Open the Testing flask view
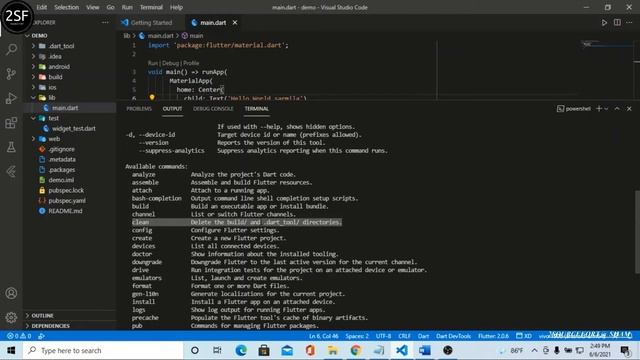Viewport: 640px width, 360px height. (x=11, y=147)
